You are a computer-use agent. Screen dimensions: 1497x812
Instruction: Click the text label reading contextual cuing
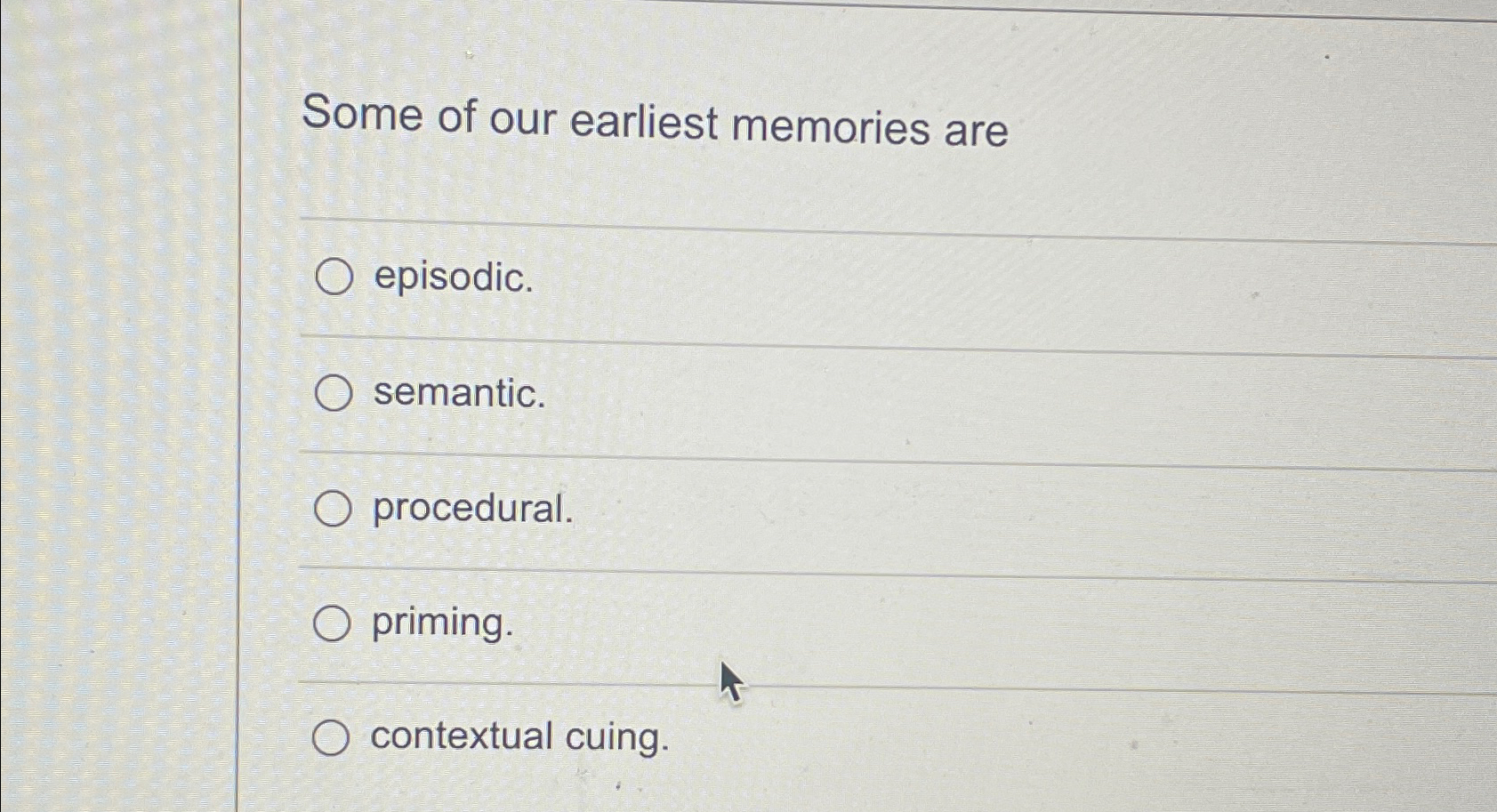pos(520,739)
